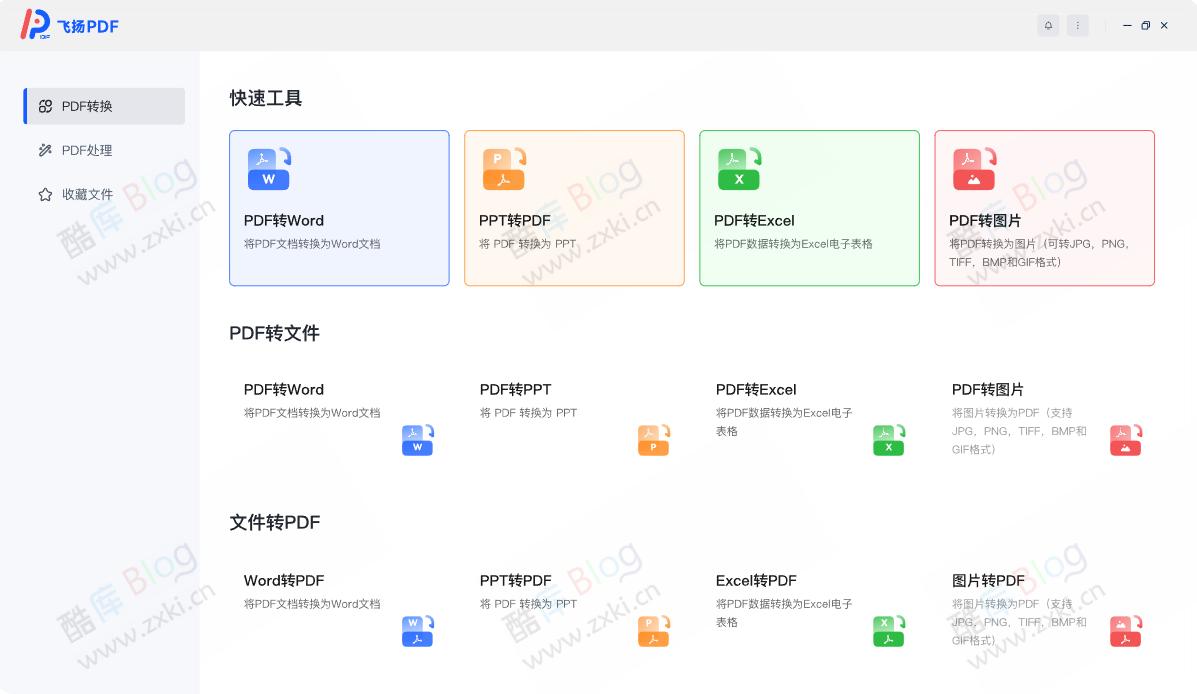
Task: Select the Excel转PDF icon
Action: (889, 631)
